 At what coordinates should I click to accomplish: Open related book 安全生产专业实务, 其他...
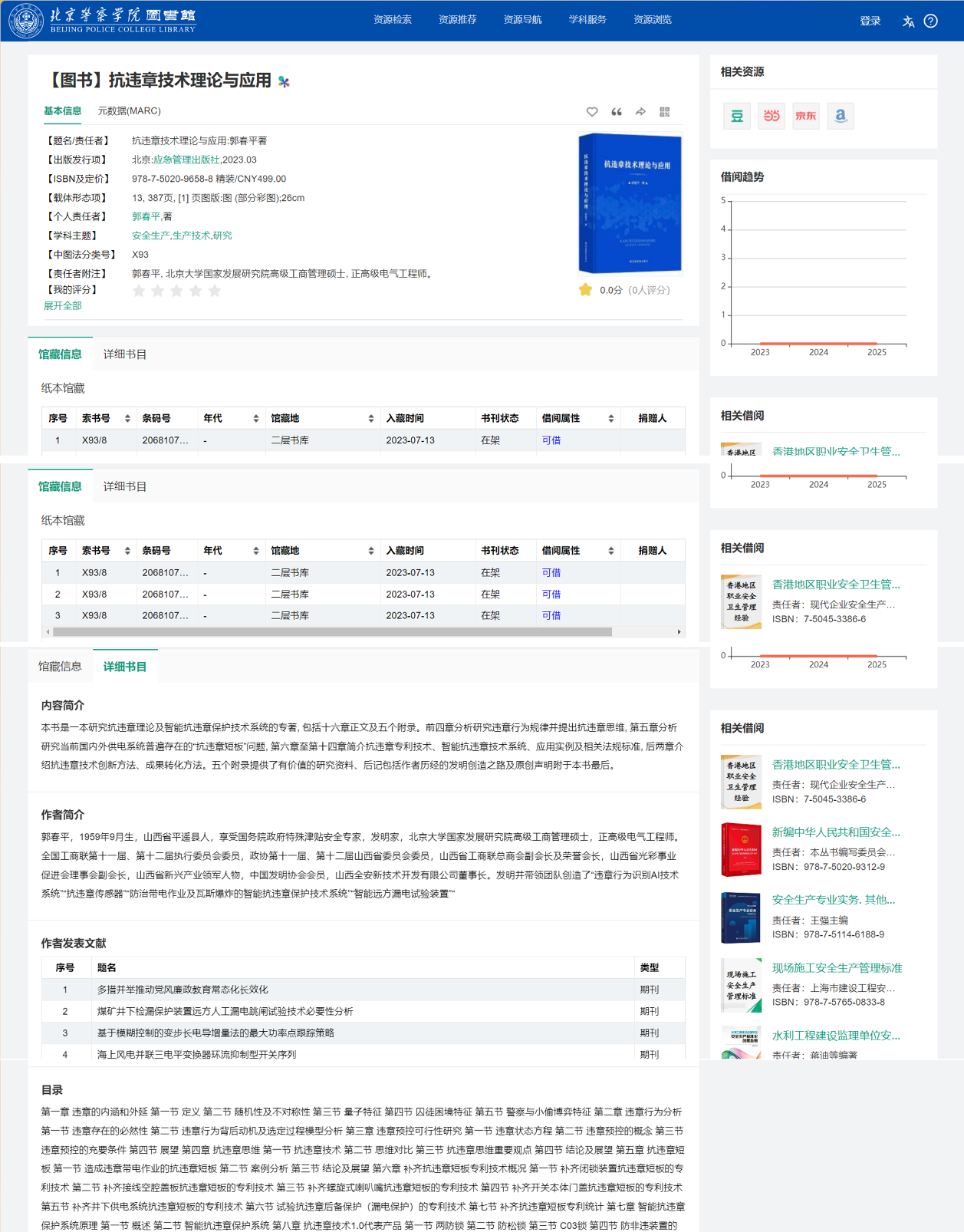tap(834, 900)
